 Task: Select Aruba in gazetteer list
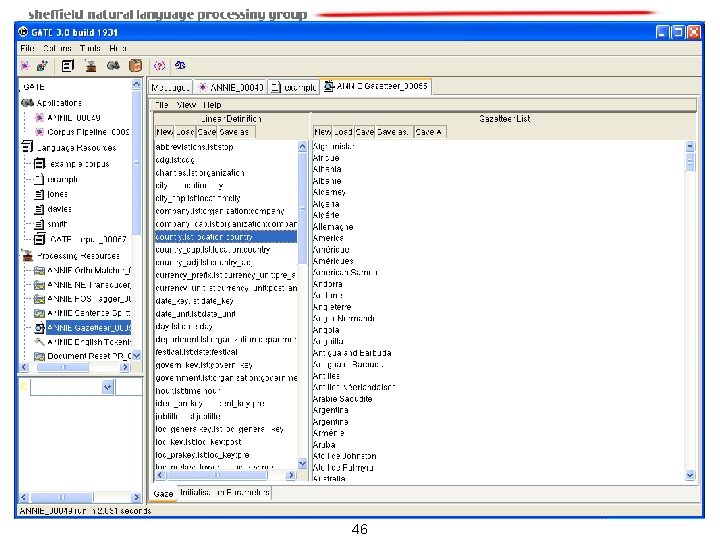(x=324, y=445)
